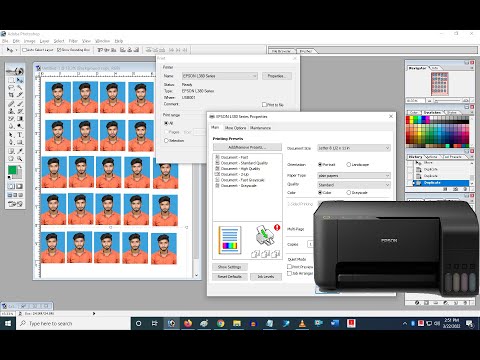Select the Dodge tool
Image resolution: width=480 pixels, height=360 pixels.
pyautogui.click(x=20, y=126)
